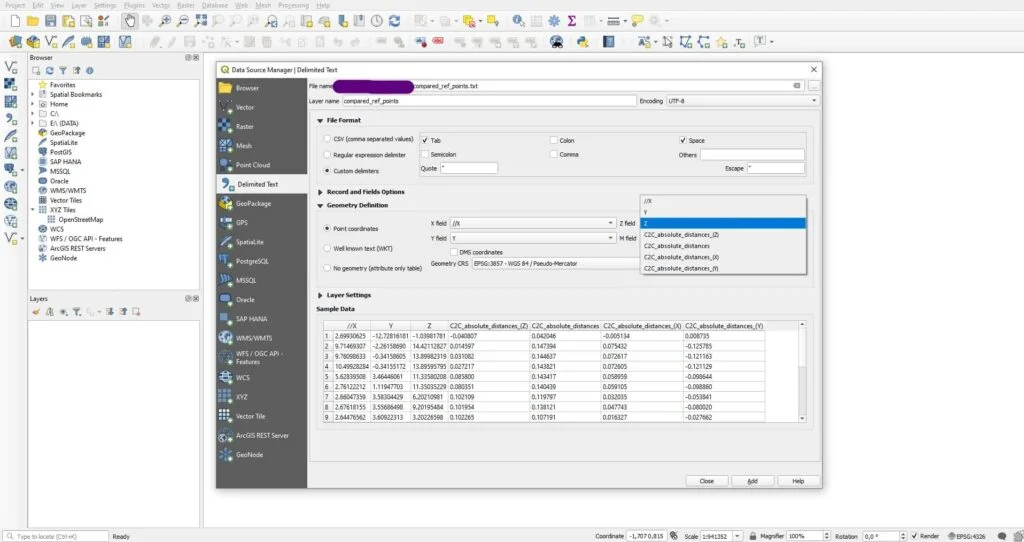Choose C2C_absolute_distances_(Z) from Z field list
Viewport: 1024px width, 542px height.
tap(723, 234)
